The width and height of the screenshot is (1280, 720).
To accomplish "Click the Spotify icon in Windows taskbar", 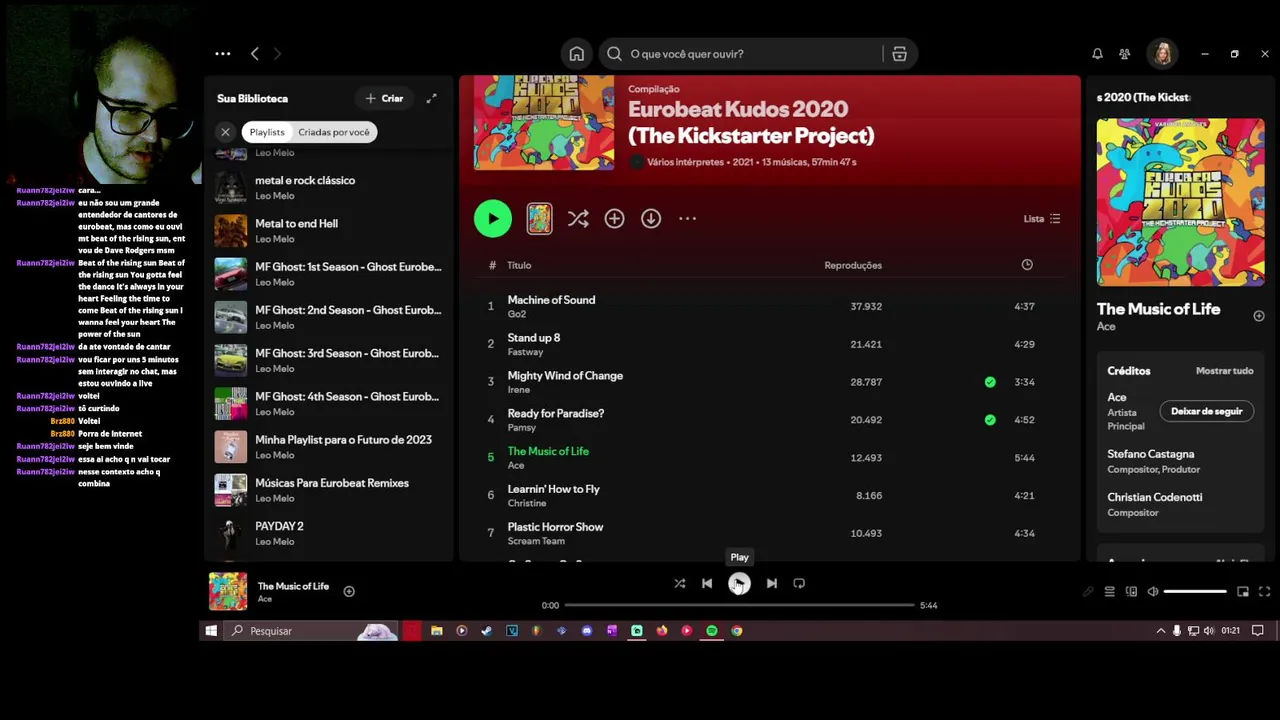I will 711,631.
